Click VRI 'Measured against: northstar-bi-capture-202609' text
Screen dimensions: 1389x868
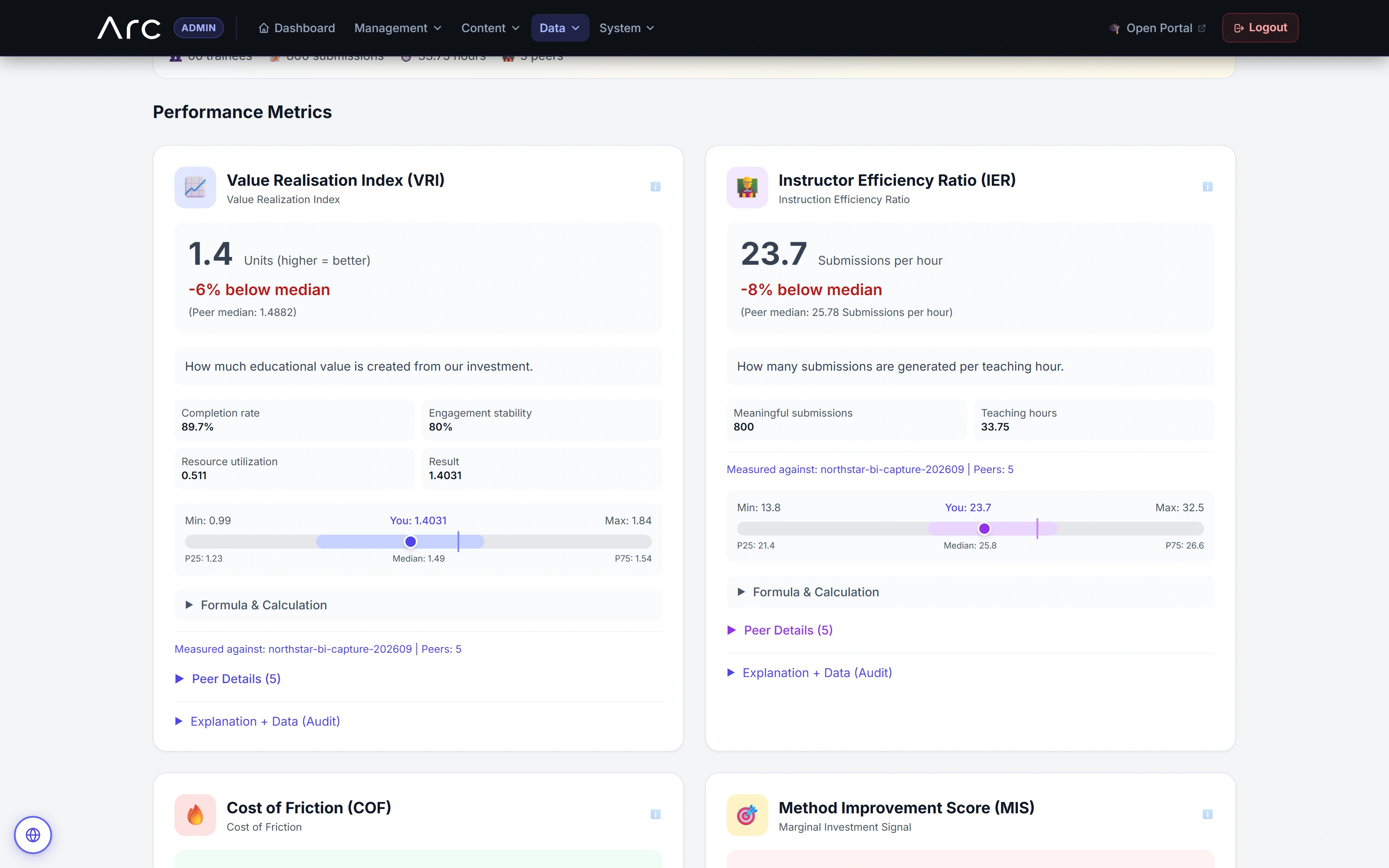[x=293, y=649]
